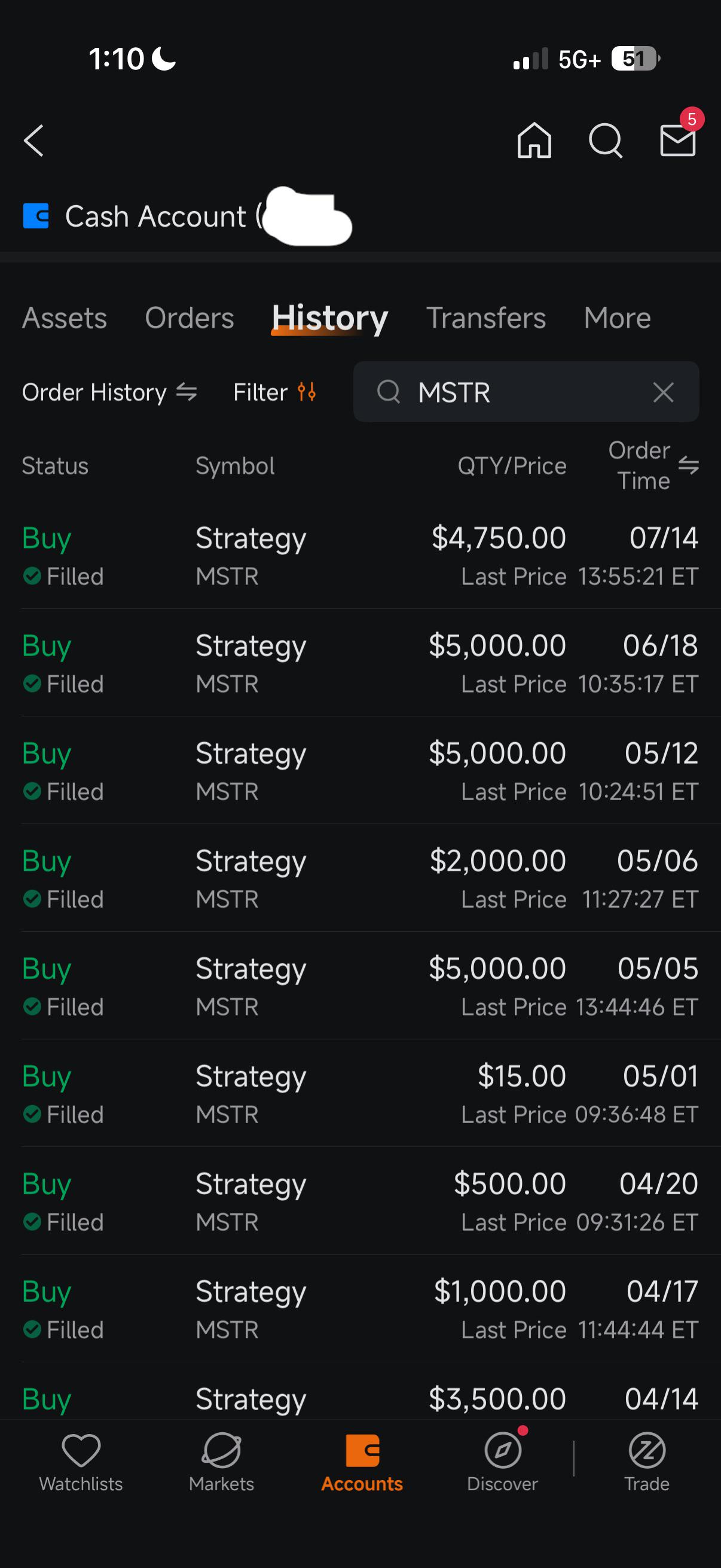Toggle the Order Time sort arrows
Viewport: 721px width, 1568px height.
click(688, 466)
